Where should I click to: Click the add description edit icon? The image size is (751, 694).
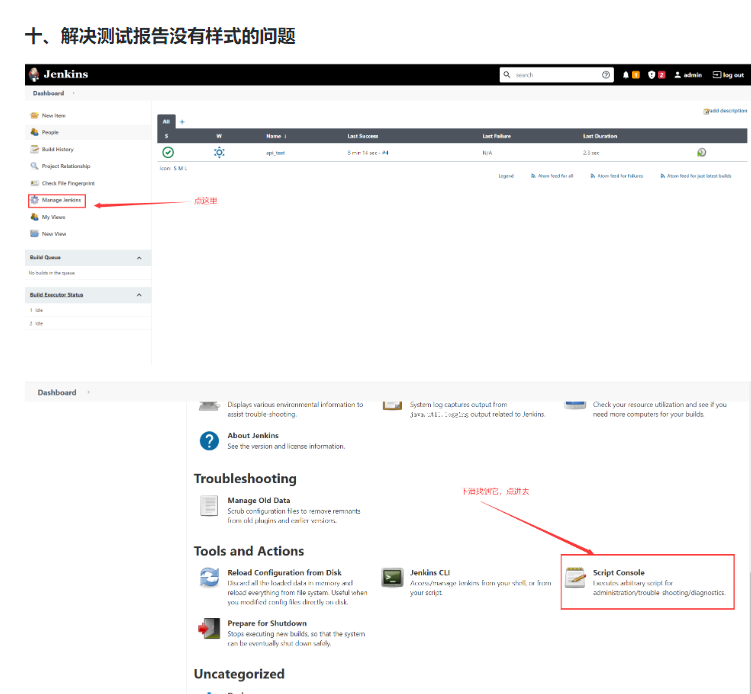click(x=706, y=112)
